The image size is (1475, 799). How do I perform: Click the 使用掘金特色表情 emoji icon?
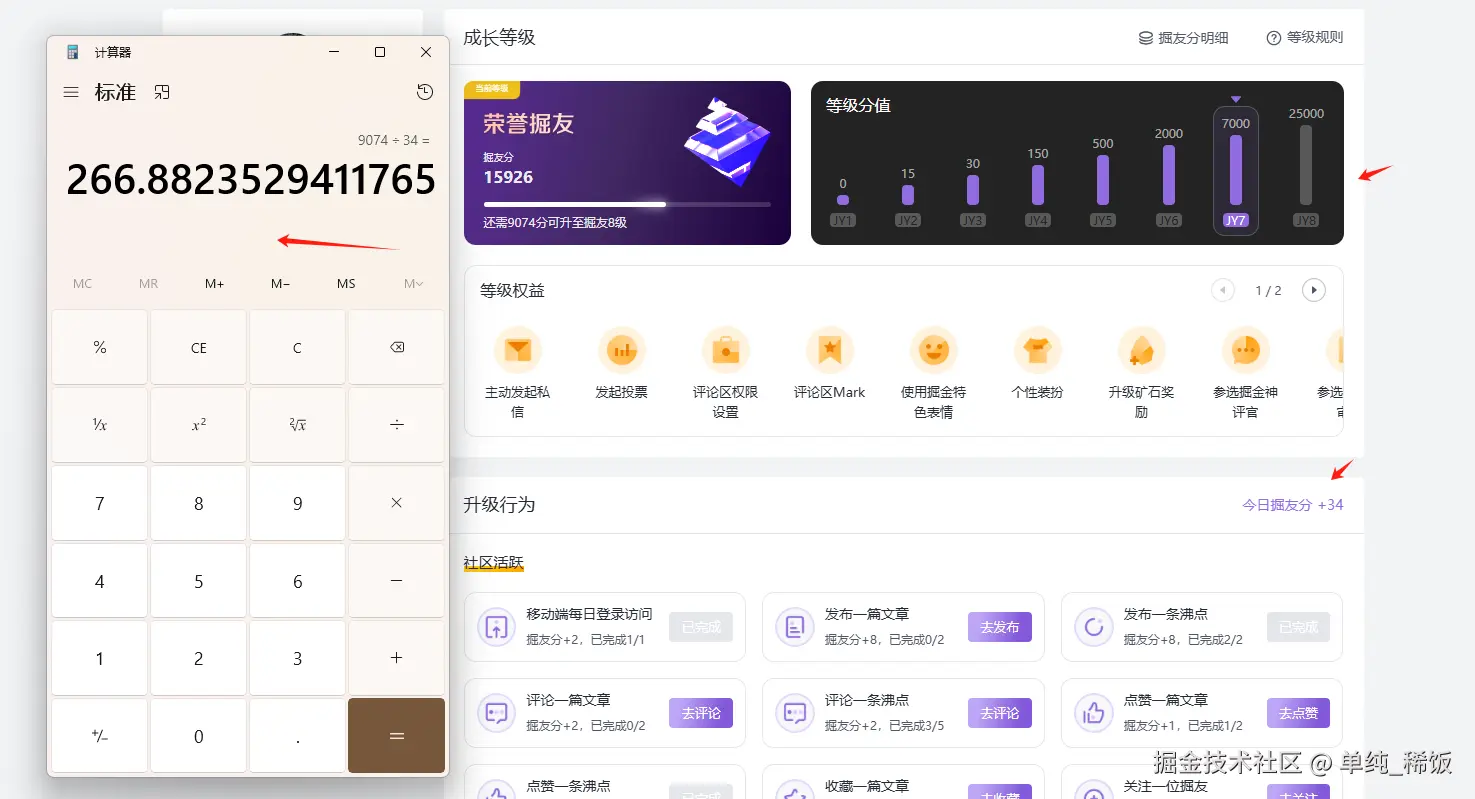tap(933, 351)
